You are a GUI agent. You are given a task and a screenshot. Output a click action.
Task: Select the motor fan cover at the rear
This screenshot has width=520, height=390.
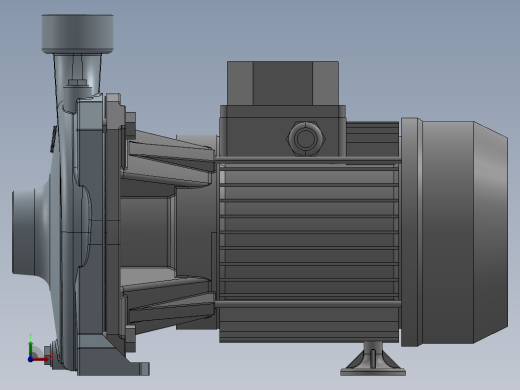[454, 232]
